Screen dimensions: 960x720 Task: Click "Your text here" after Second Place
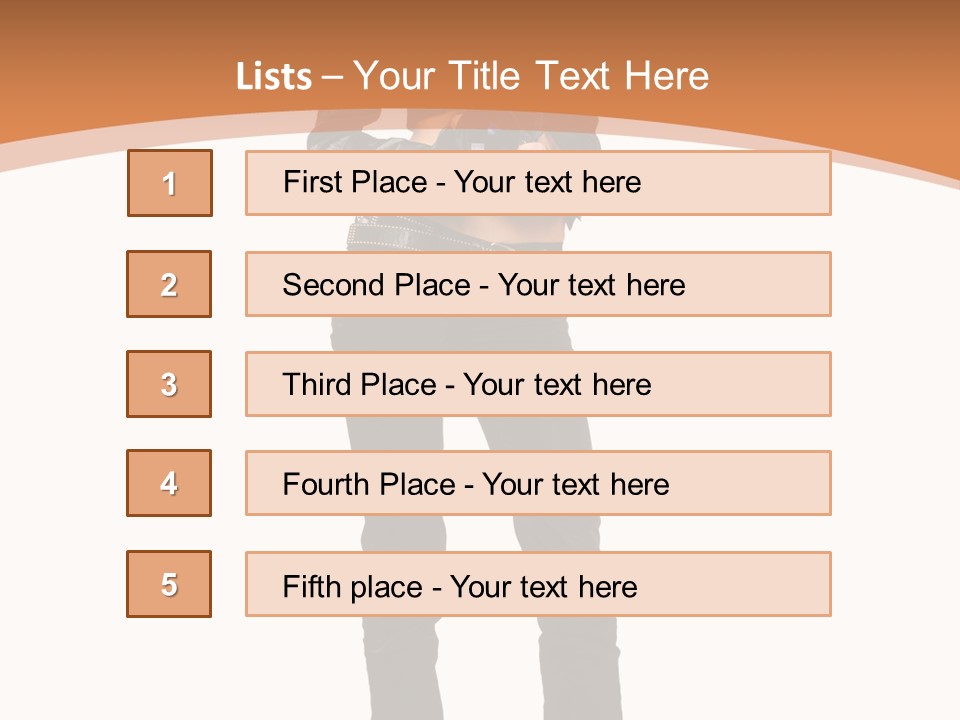click(592, 285)
